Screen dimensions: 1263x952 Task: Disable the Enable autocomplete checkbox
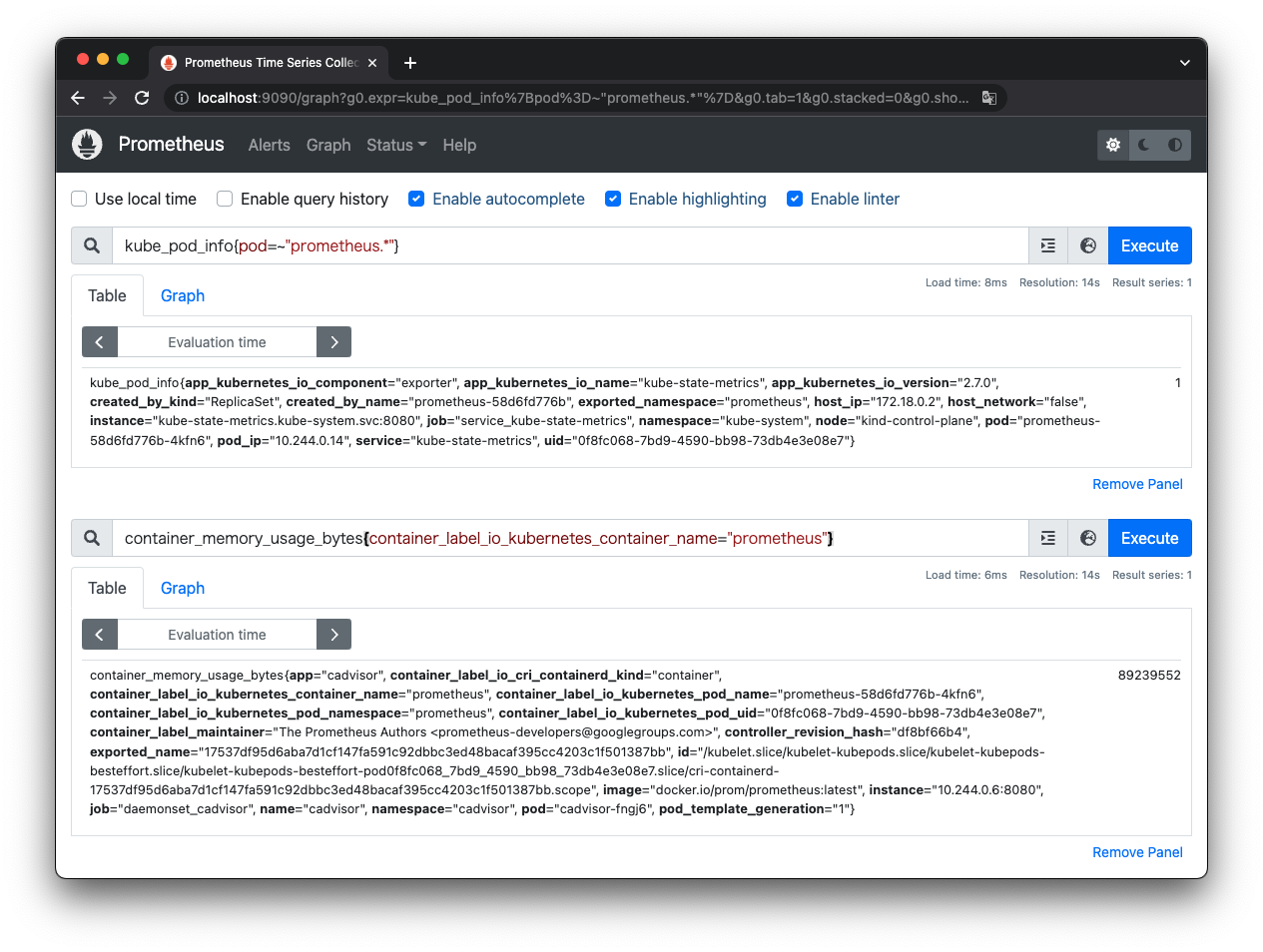[x=416, y=199]
